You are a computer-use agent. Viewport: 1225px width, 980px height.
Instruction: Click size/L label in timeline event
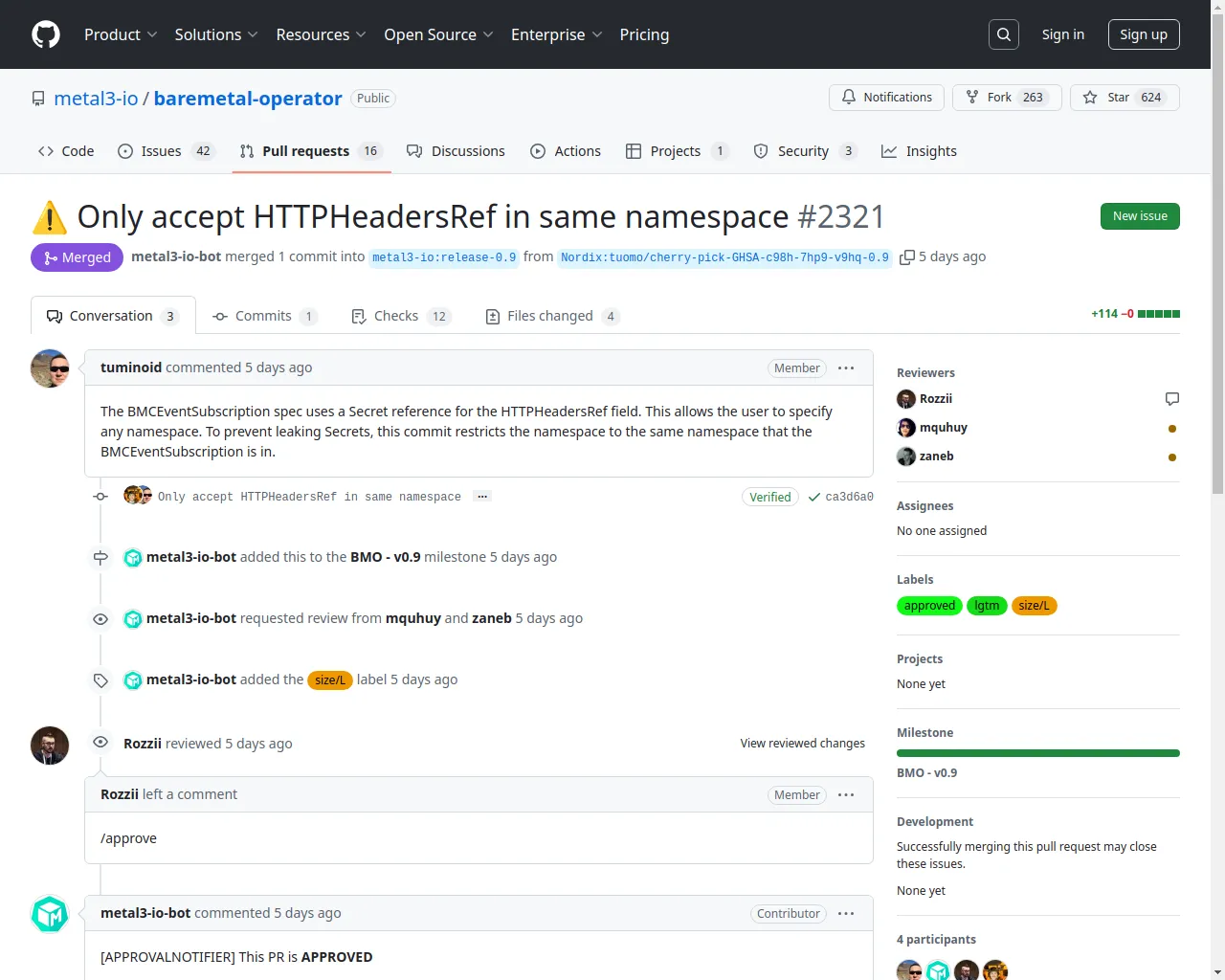tap(330, 680)
